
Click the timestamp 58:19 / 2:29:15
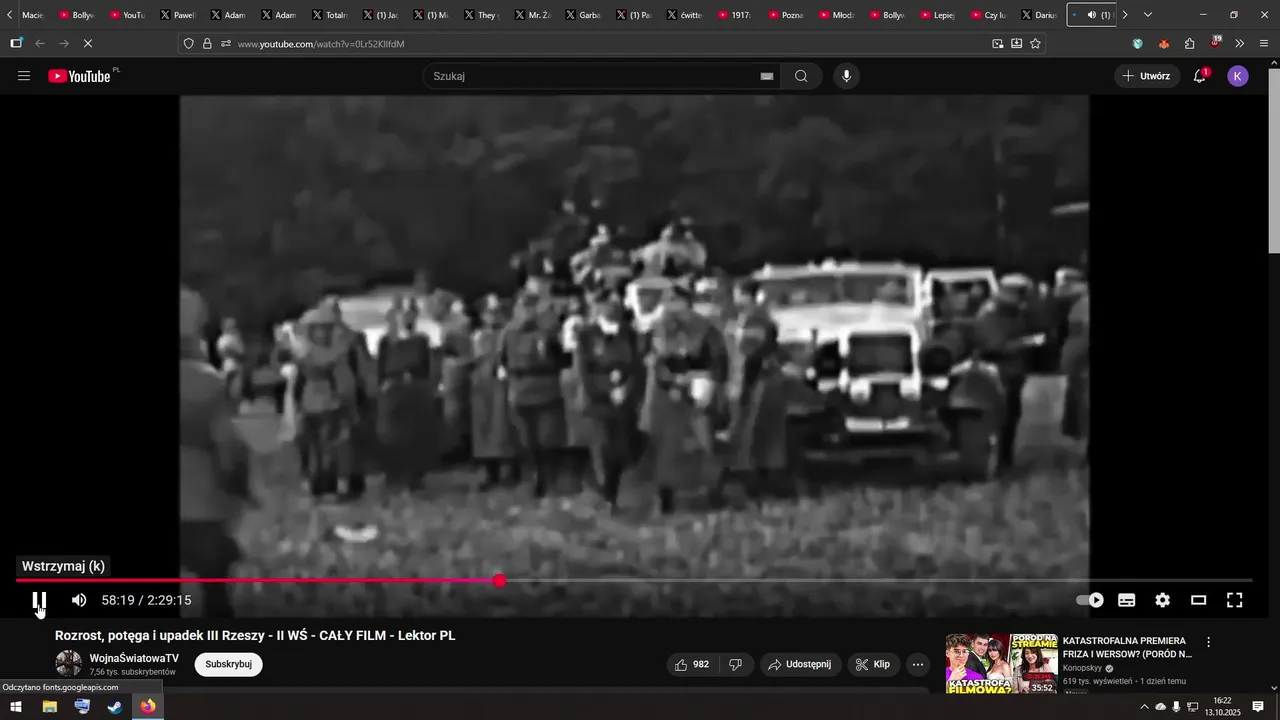pyautogui.click(x=146, y=600)
